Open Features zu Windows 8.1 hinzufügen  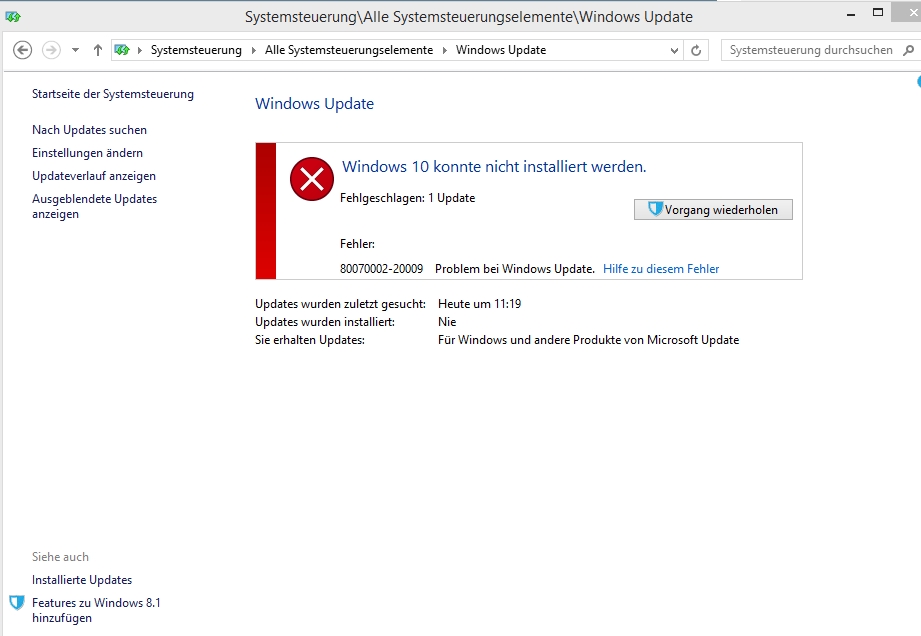96,610
